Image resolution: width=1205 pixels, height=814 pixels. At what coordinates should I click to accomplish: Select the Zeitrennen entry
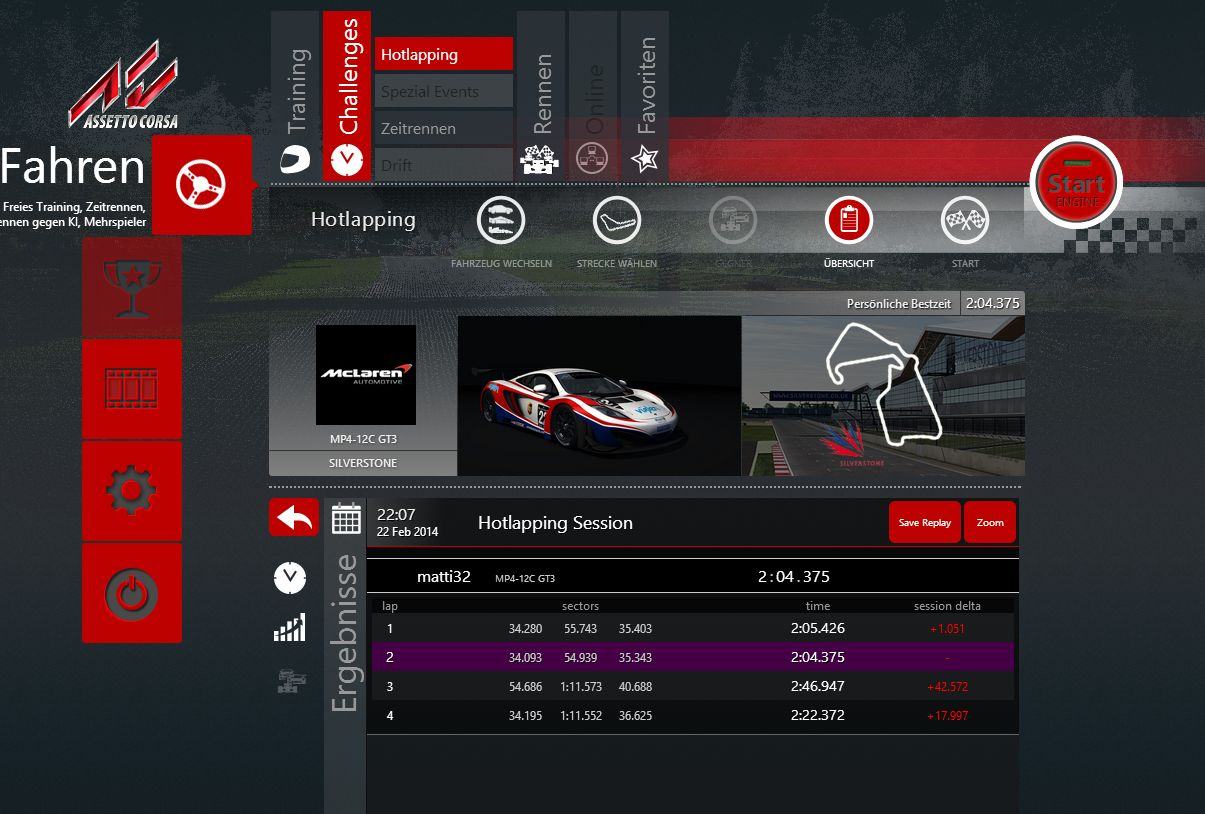click(x=444, y=128)
